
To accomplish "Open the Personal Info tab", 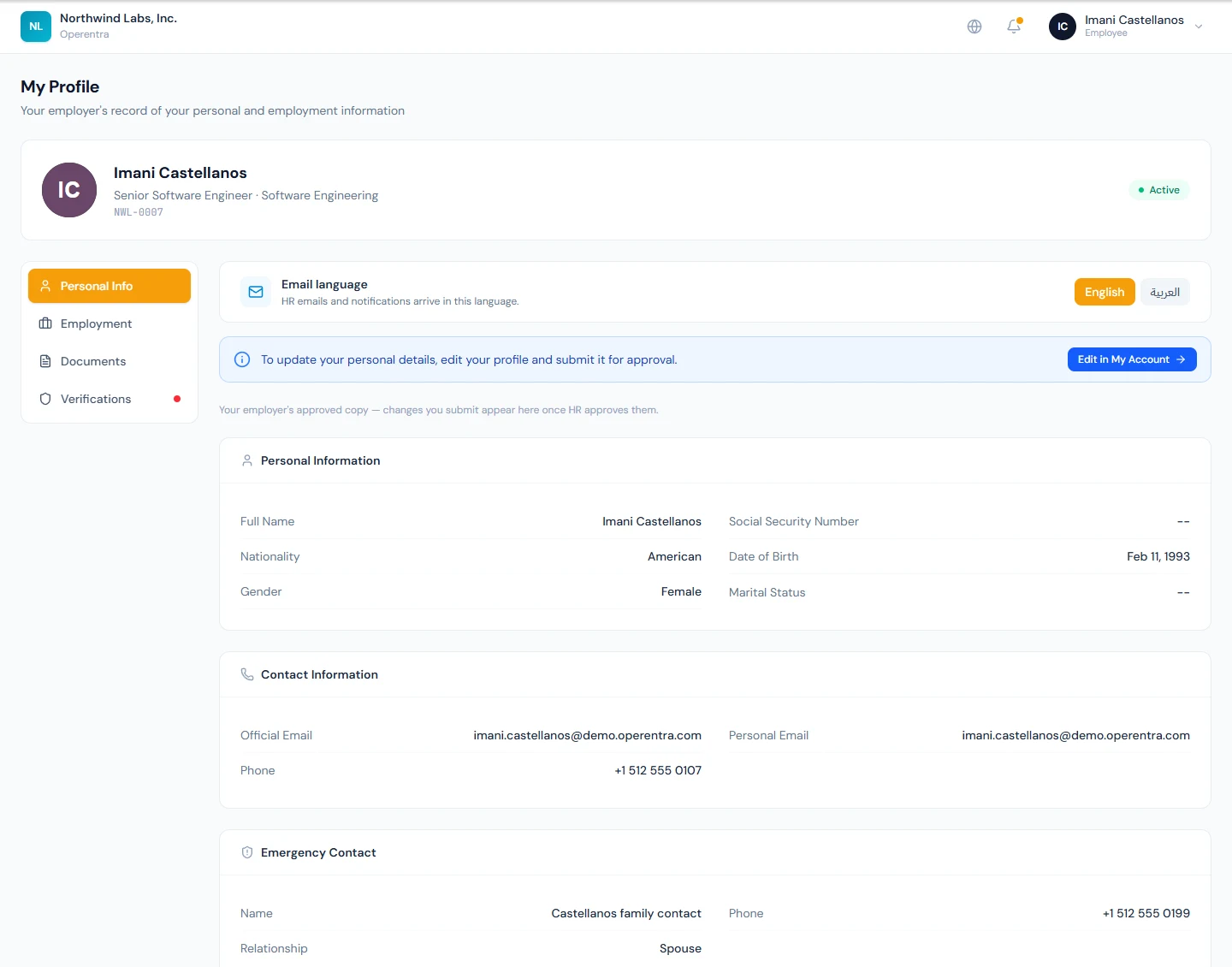I will coord(110,286).
